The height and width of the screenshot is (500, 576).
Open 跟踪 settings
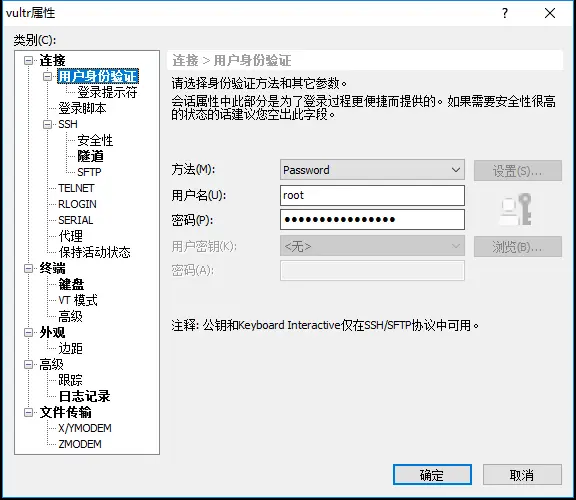coord(71,380)
